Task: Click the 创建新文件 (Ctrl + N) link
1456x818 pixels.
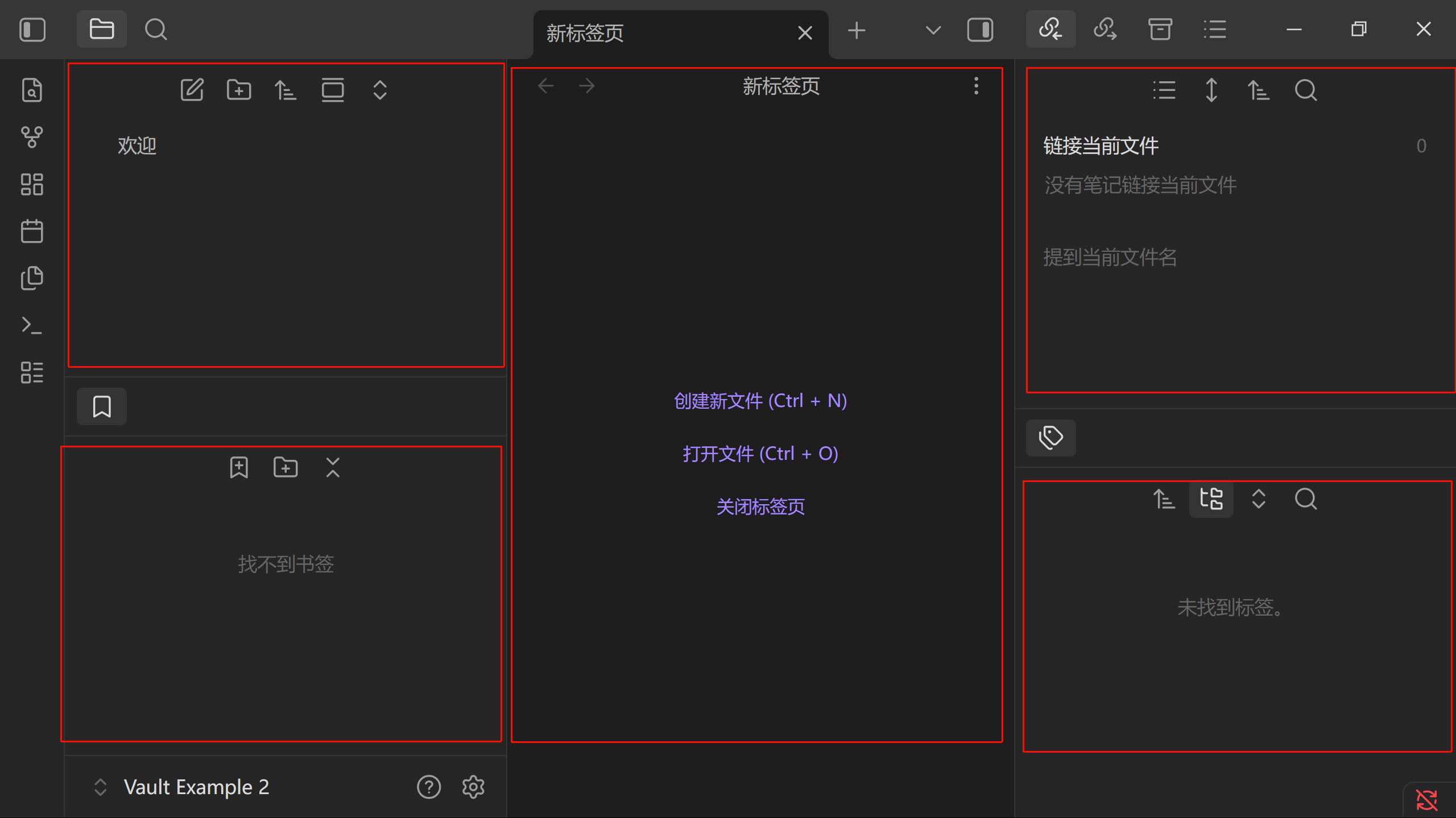Action: point(760,401)
